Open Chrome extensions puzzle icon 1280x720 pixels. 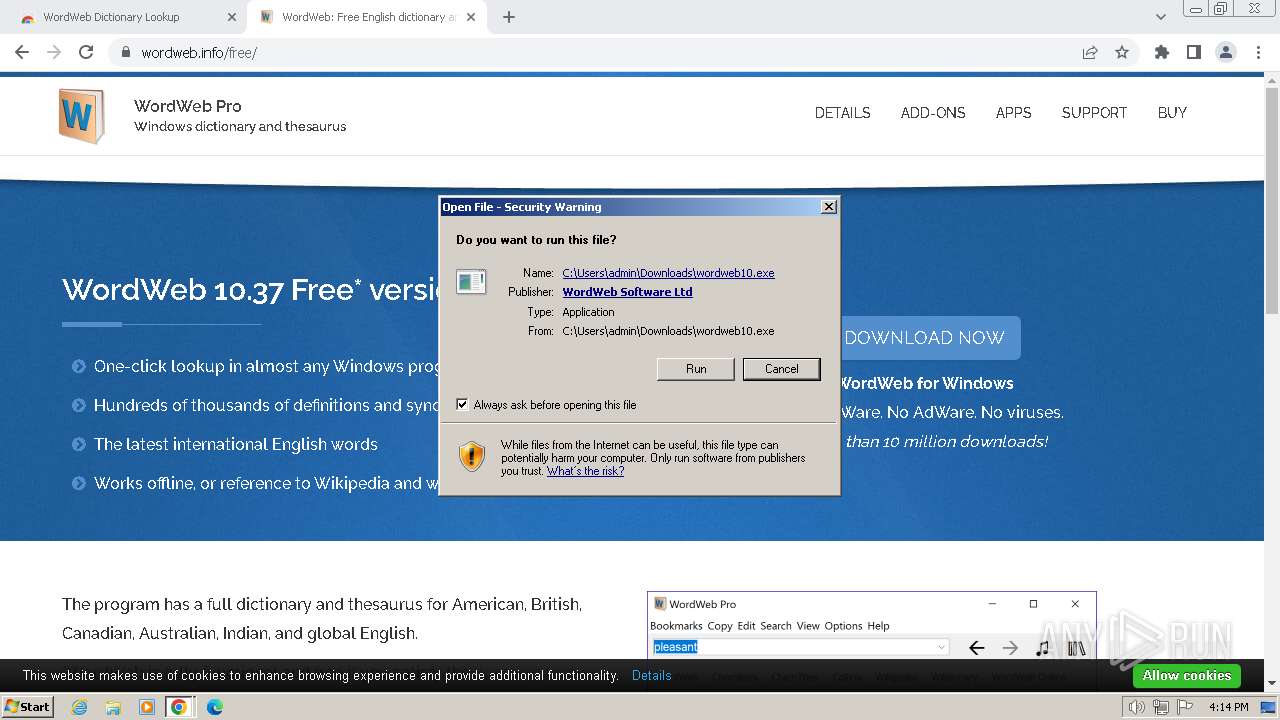1162,52
